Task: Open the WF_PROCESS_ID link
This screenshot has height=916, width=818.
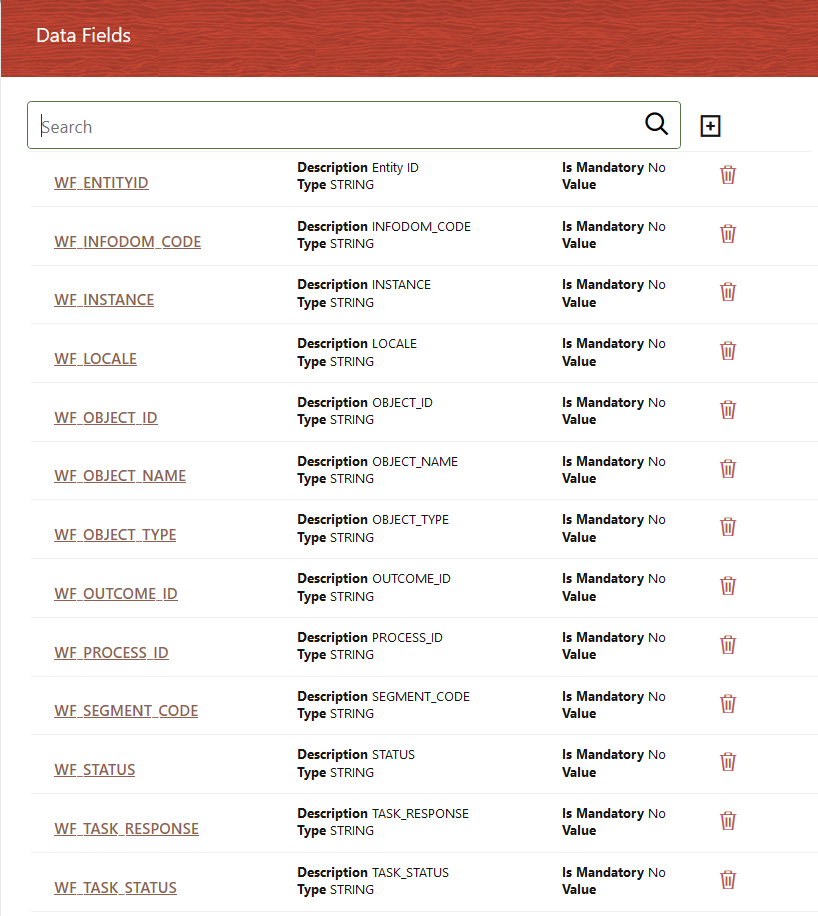Action: tap(111, 653)
